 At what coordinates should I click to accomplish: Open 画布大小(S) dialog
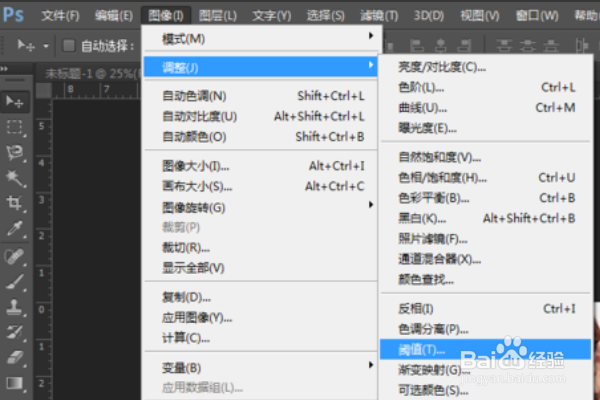(261, 186)
